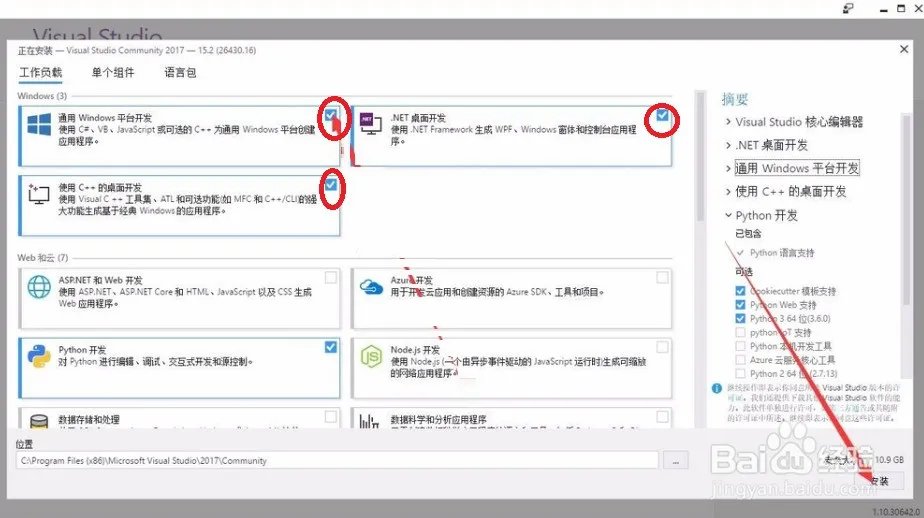Enable Python 2 64 位 (2.7.13) option
The image size is (924, 518).
tap(740, 374)
